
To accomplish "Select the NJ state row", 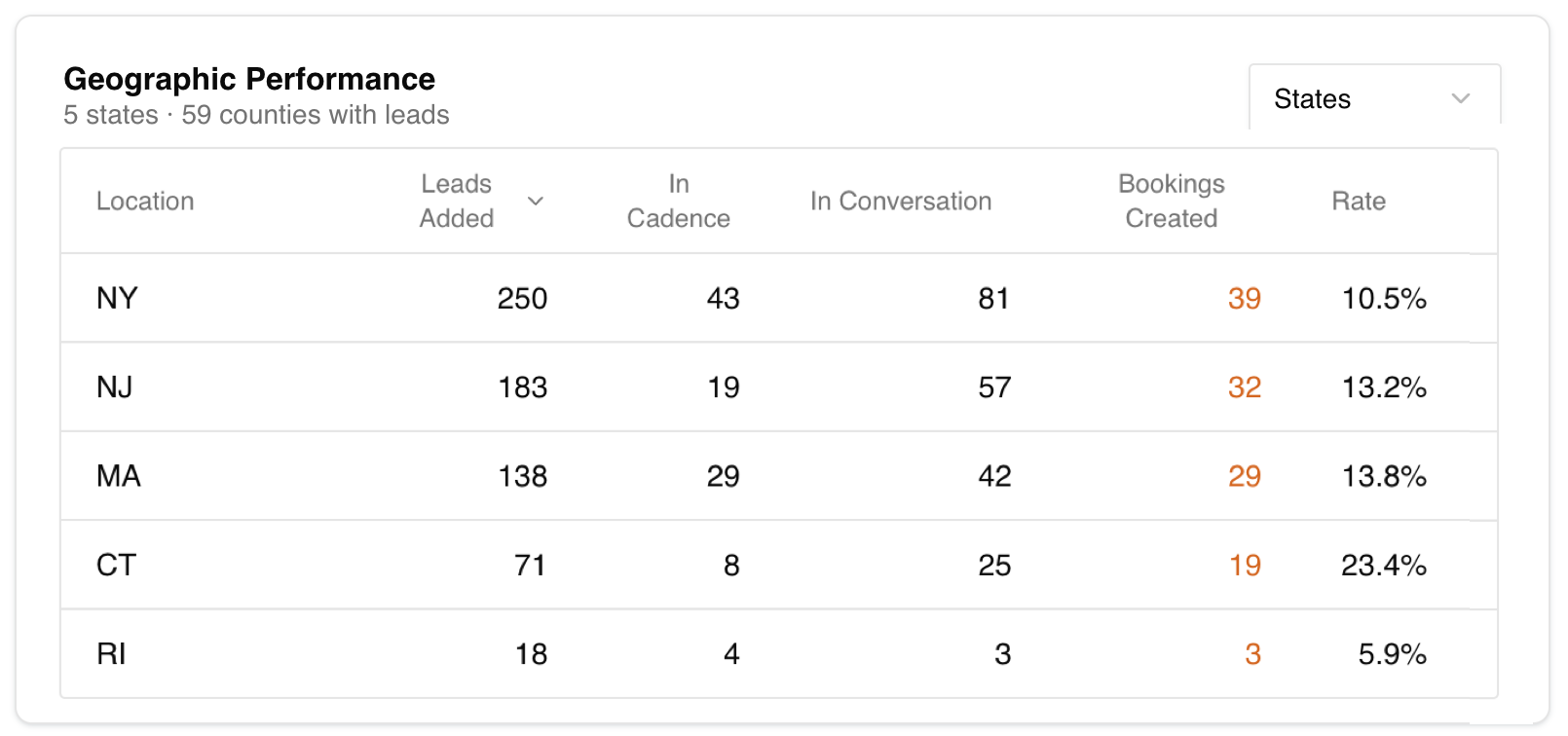I will (390, 386).
